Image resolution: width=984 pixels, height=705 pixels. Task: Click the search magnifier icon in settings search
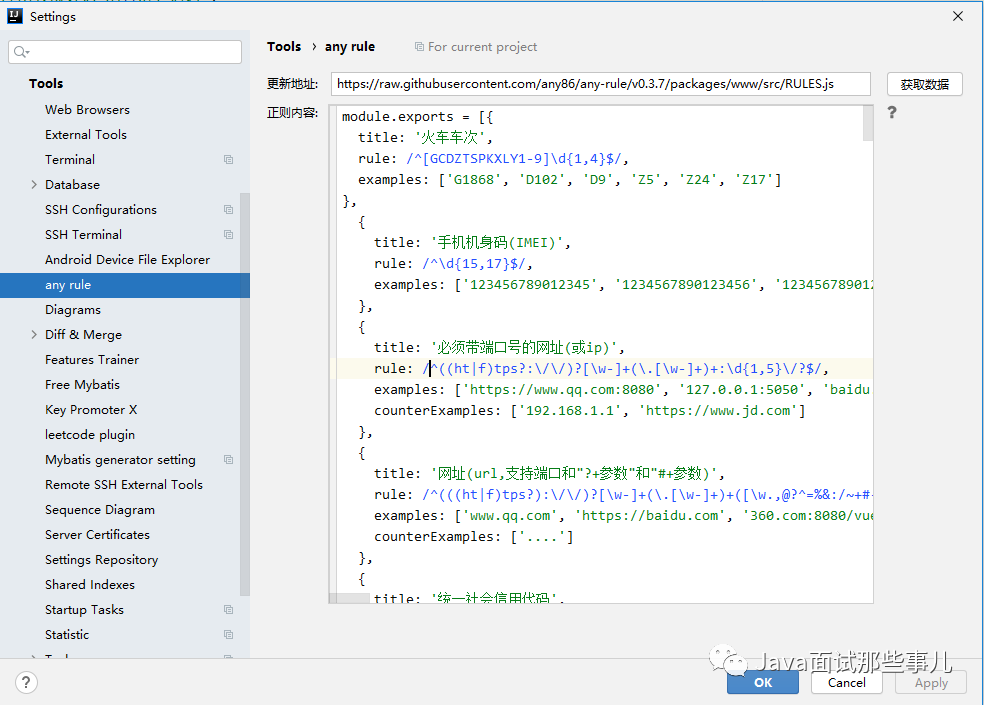(x=22, y=52)
